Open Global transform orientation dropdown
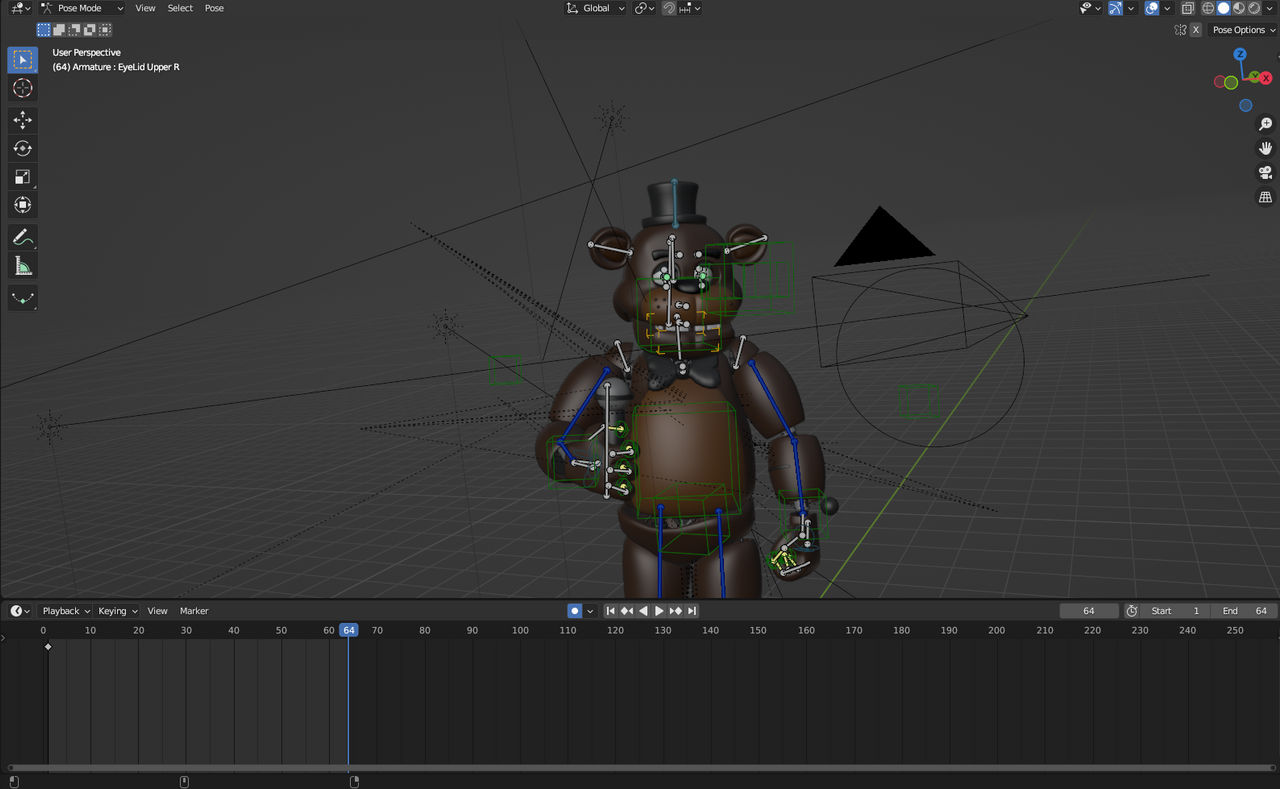Screen dimensions: 1280x789 (x=595, y=8)
